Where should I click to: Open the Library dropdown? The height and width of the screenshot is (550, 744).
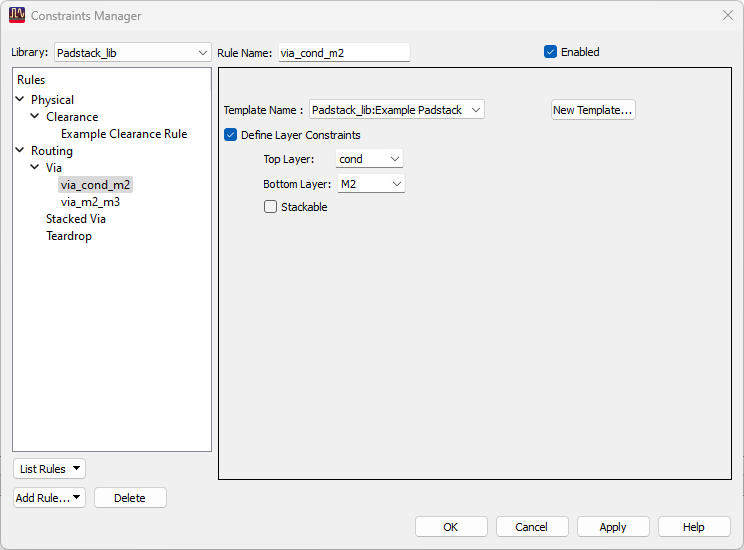[132, 53]
